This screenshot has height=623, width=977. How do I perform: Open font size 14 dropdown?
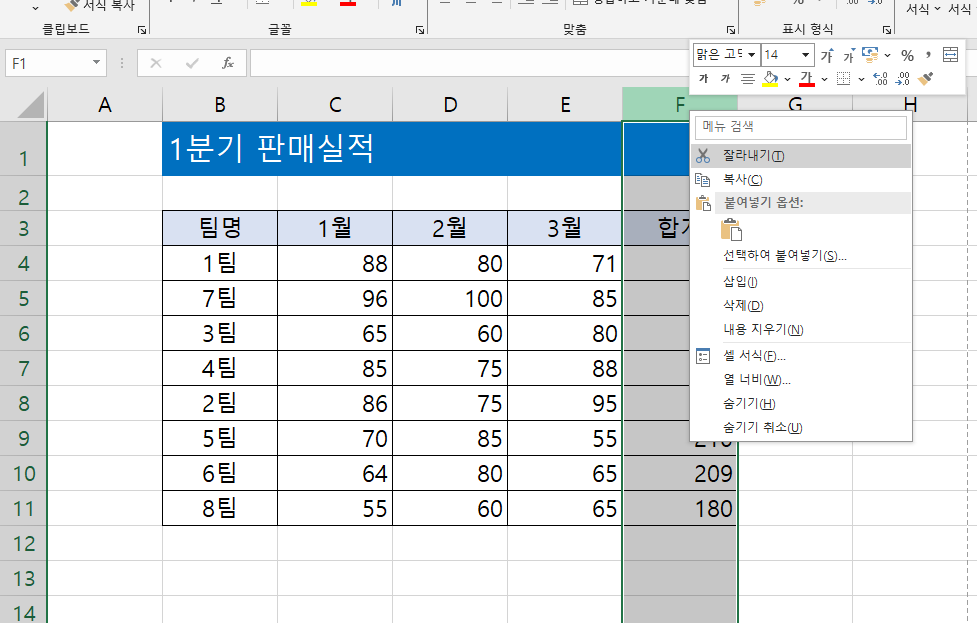pos(805,55)
